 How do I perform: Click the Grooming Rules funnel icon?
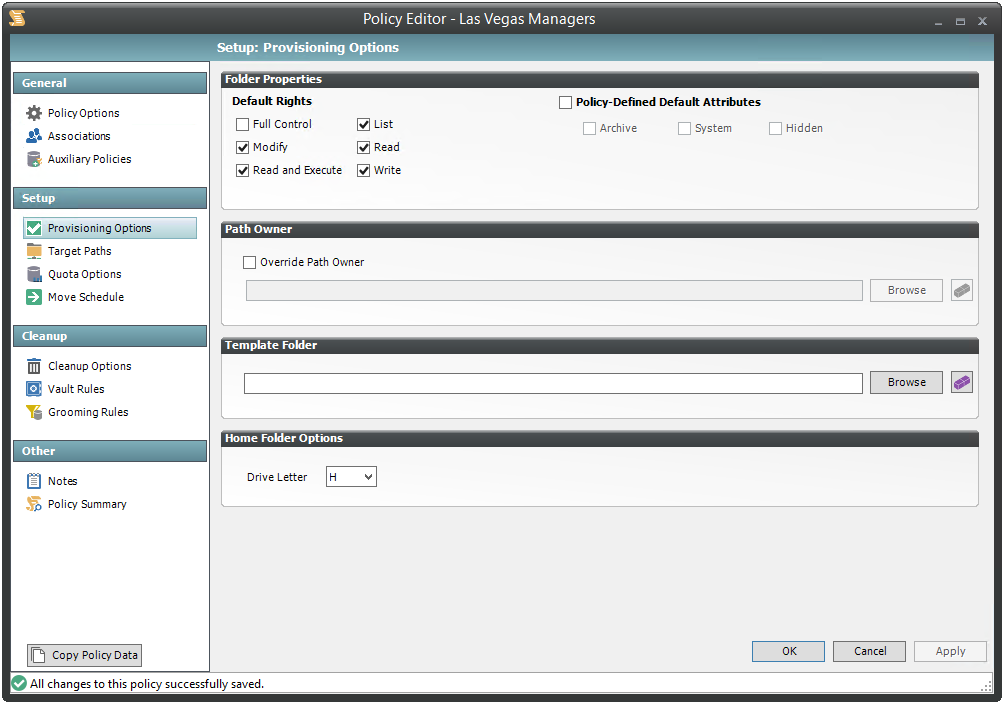34,412
